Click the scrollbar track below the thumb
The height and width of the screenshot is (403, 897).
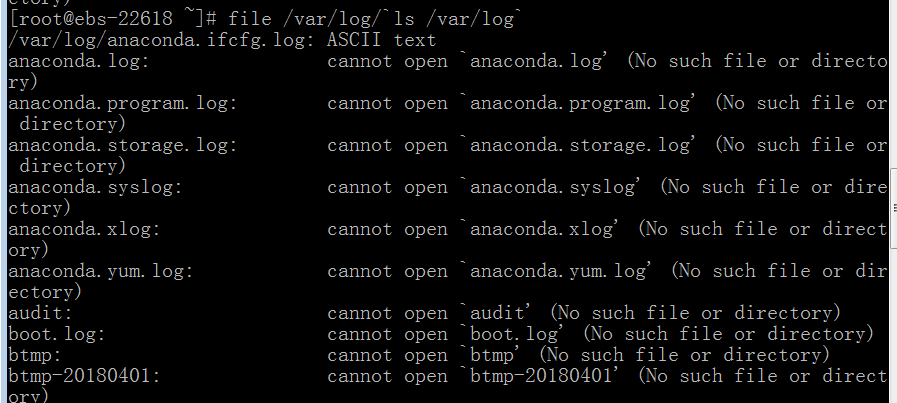pos(894,326)
